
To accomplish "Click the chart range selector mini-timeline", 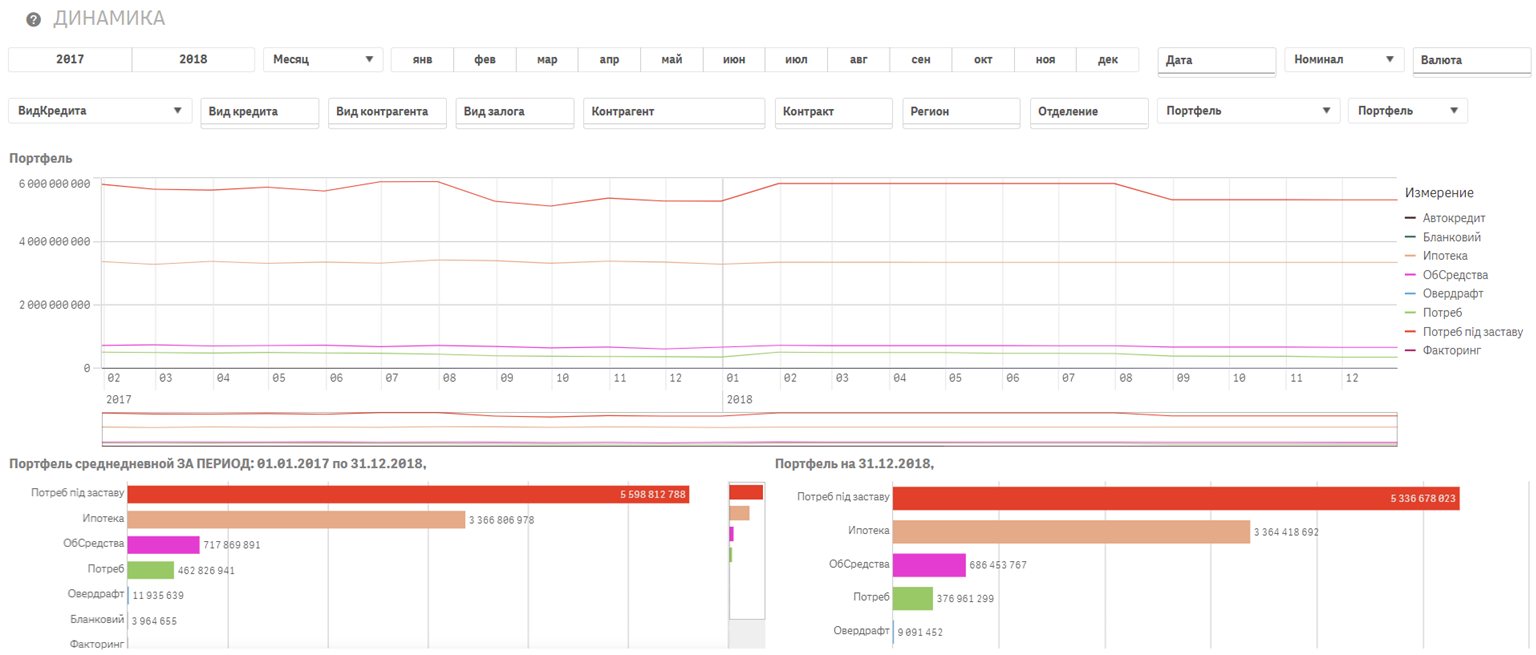I will (748, 428).
